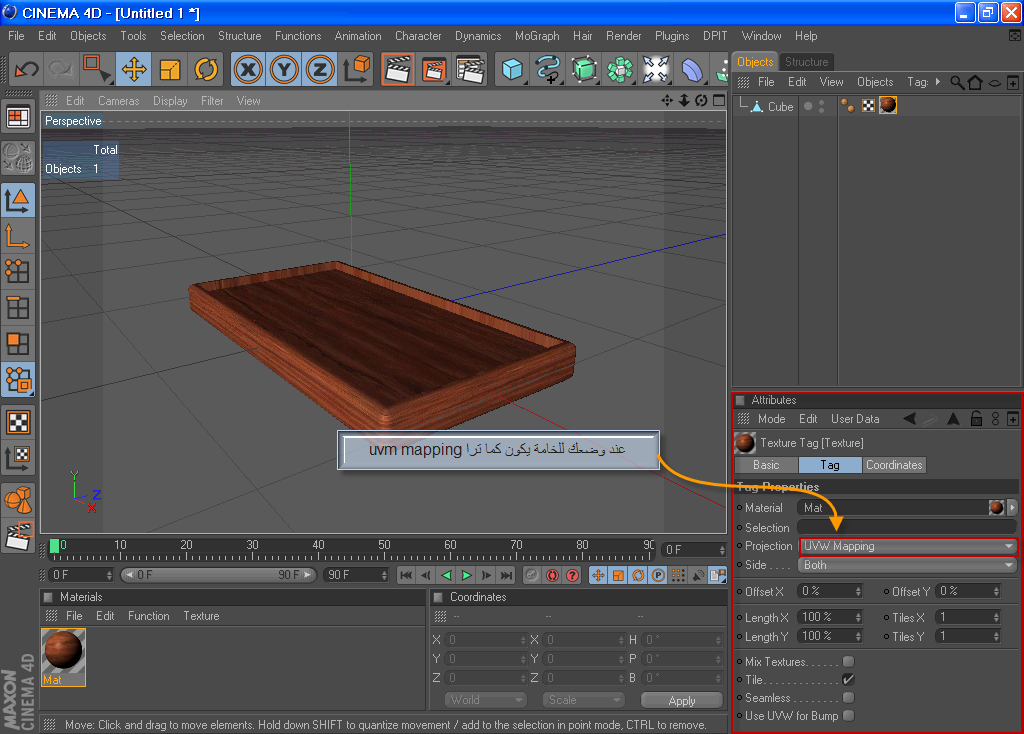Image resolution: width=1024 pixels, height=734 pixels.
Task: Add a spline object
Action: pos(548,69)
